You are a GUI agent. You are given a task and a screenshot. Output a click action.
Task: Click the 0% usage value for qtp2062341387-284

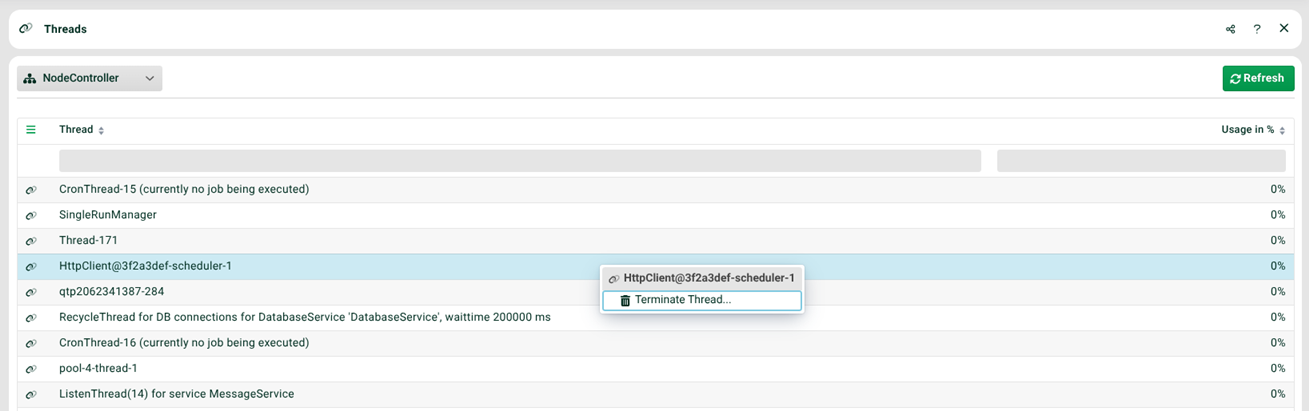(1277, 292)
